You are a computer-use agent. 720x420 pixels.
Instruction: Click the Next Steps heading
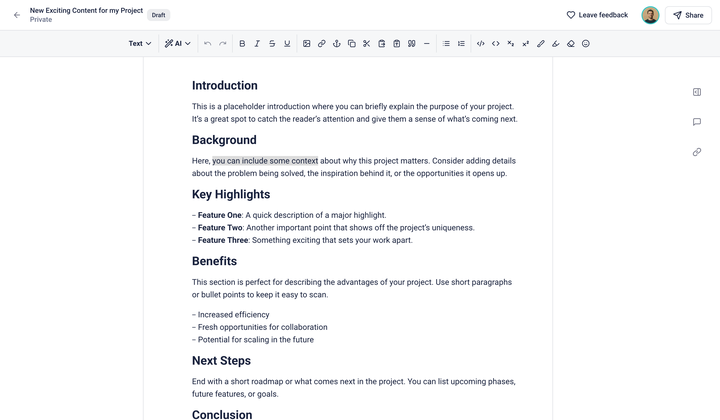(x=221, y=361)
